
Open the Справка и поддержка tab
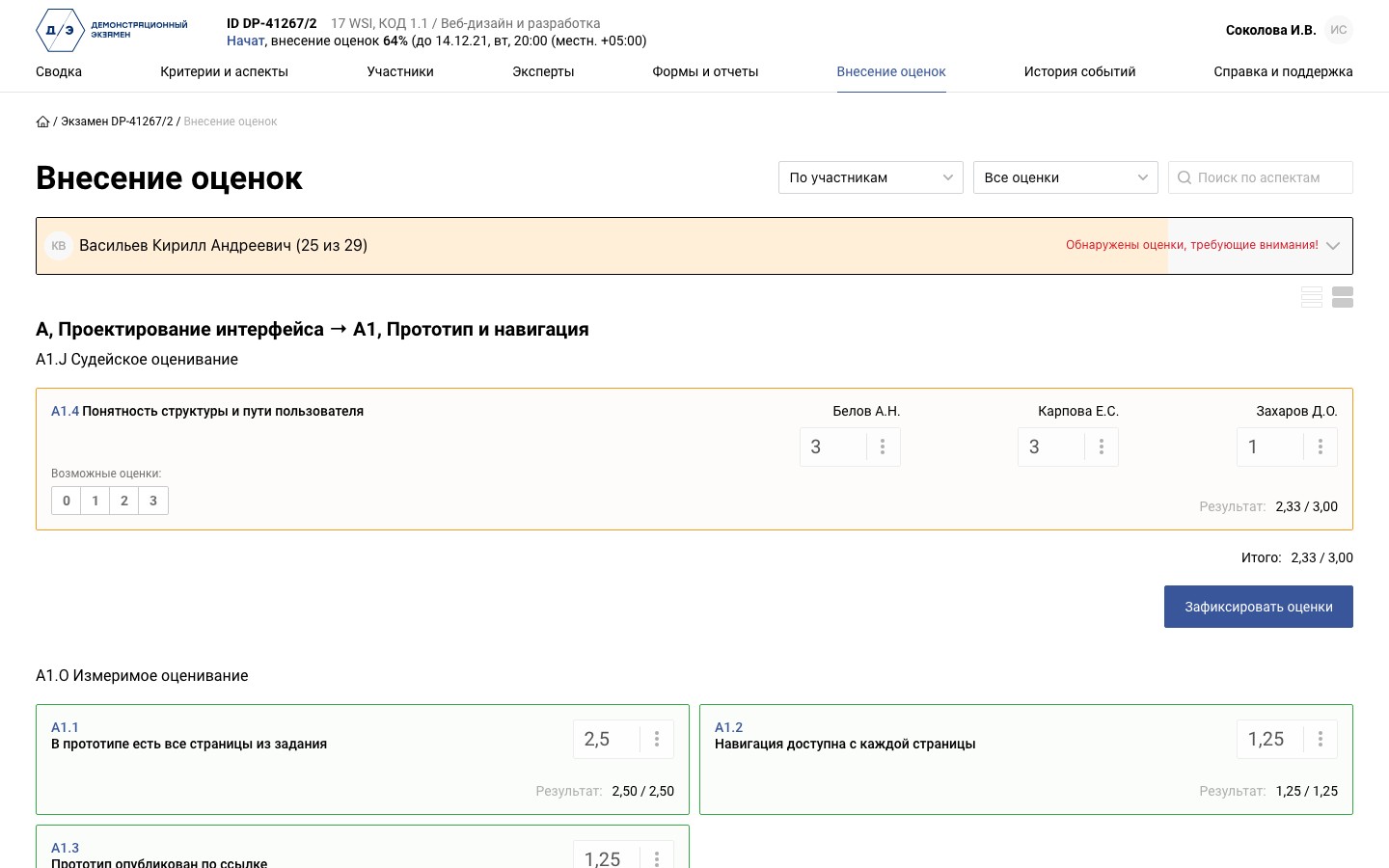click(1283, 71)
